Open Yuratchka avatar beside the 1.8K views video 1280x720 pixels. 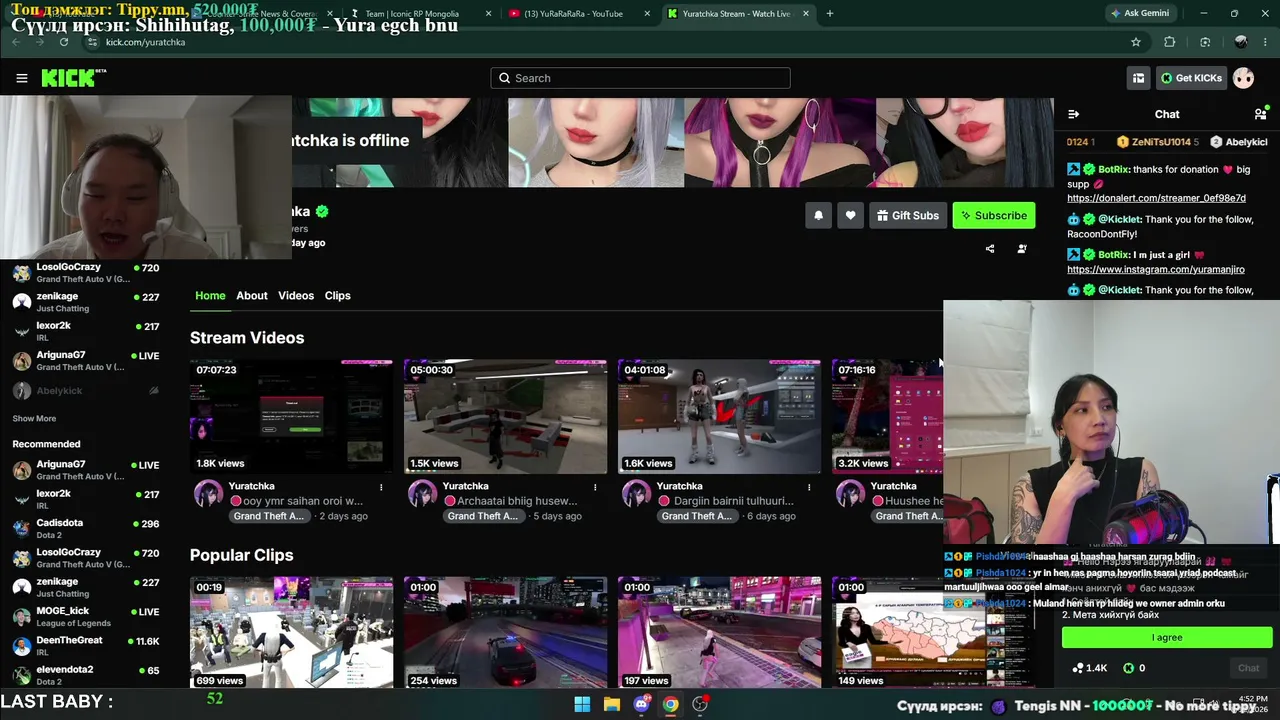point(208,494)
